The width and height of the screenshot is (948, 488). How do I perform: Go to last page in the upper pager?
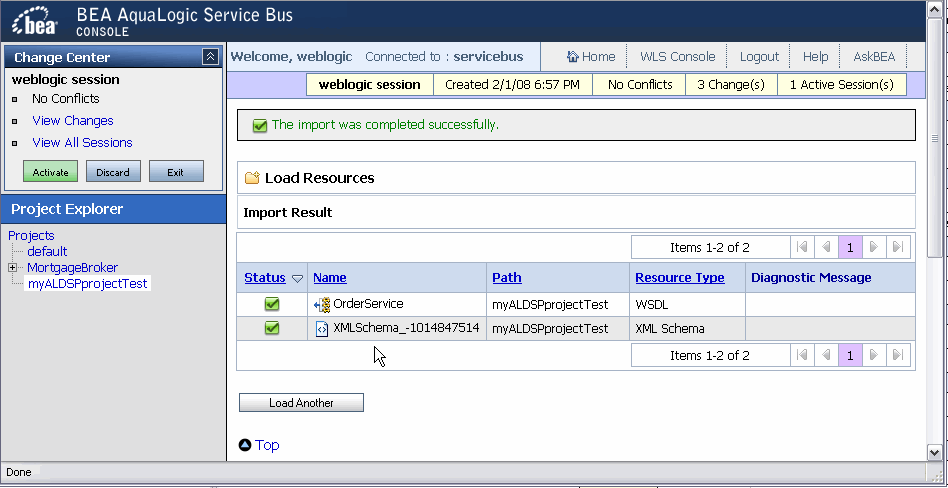tap(898, 247)
